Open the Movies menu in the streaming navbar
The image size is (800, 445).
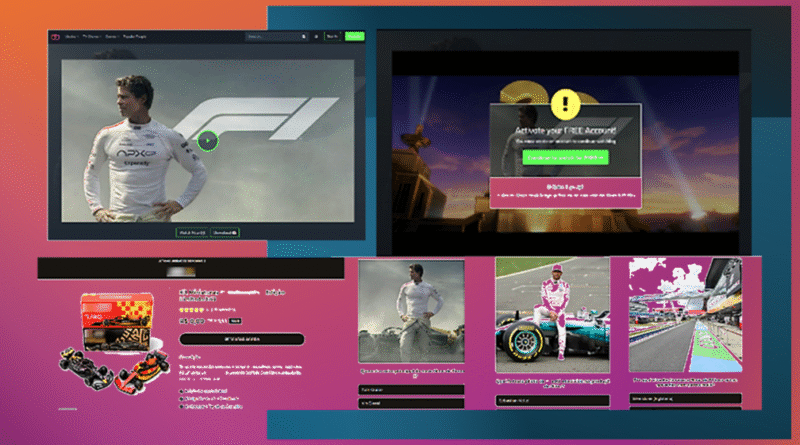(71, 37)
